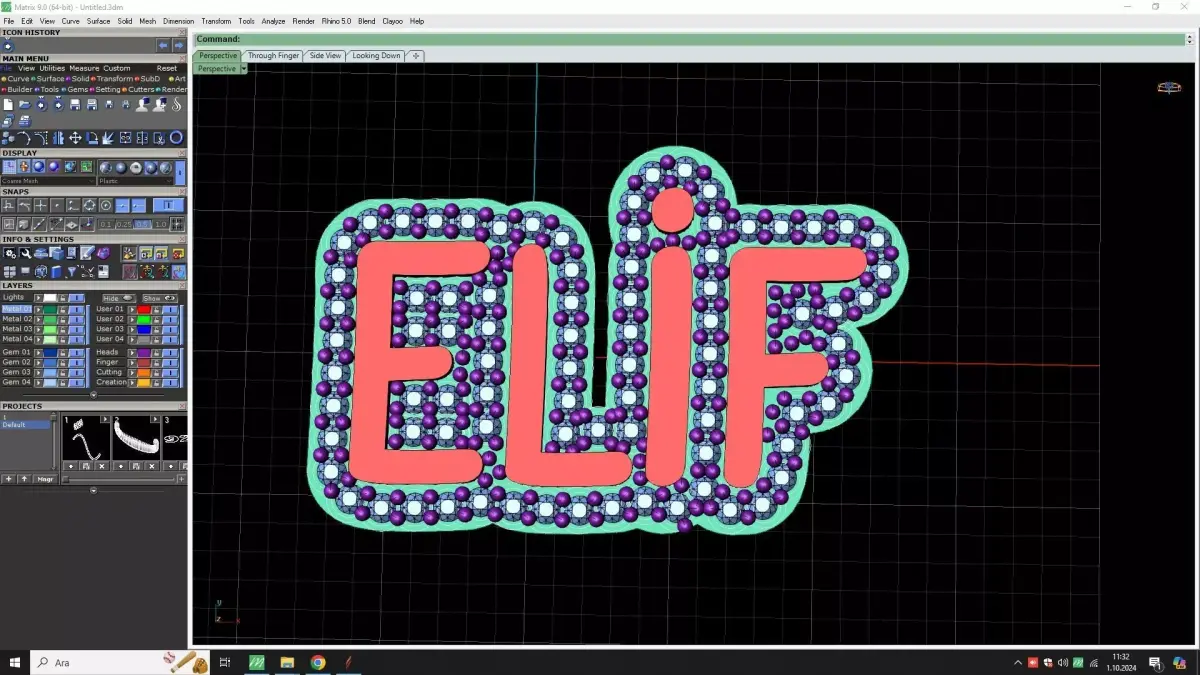Click the four-pane viewport layout icon
The width and height of the screenshot is (1200, 675).
pyautogui.click(x=10, y=271)
